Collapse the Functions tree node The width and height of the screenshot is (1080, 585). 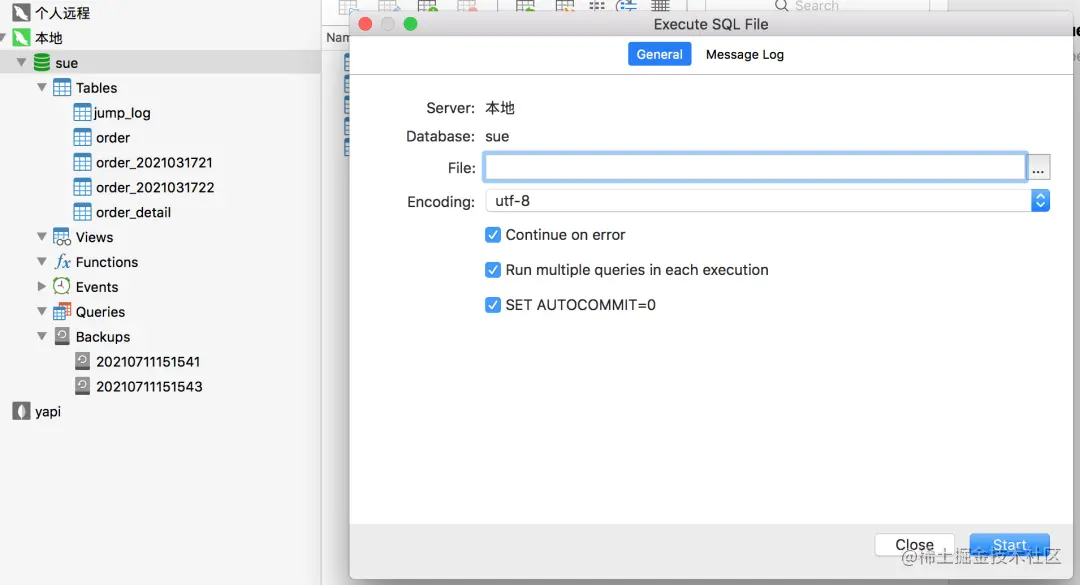pyautogui.click(x=41, y=262)
